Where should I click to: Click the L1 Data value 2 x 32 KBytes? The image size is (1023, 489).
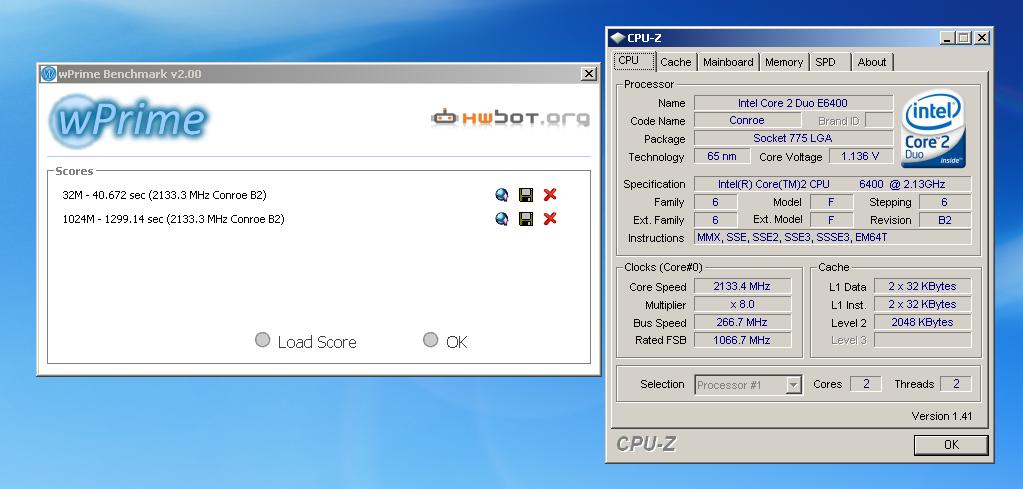click(922, 286)
